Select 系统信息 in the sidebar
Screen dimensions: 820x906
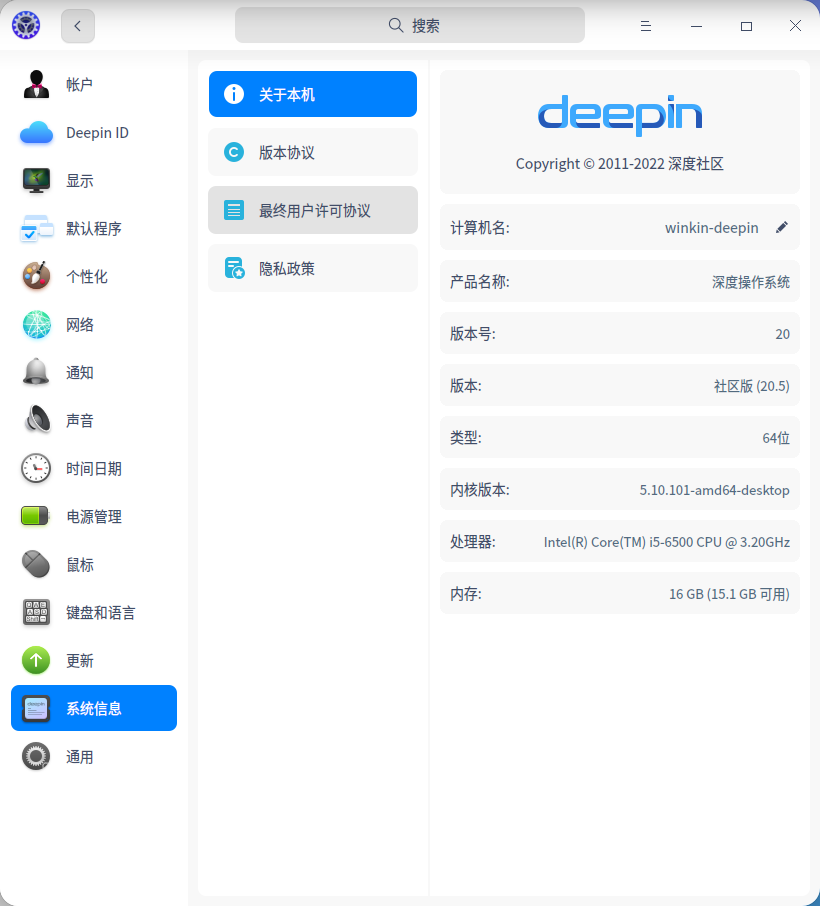[x=94, y=708]
